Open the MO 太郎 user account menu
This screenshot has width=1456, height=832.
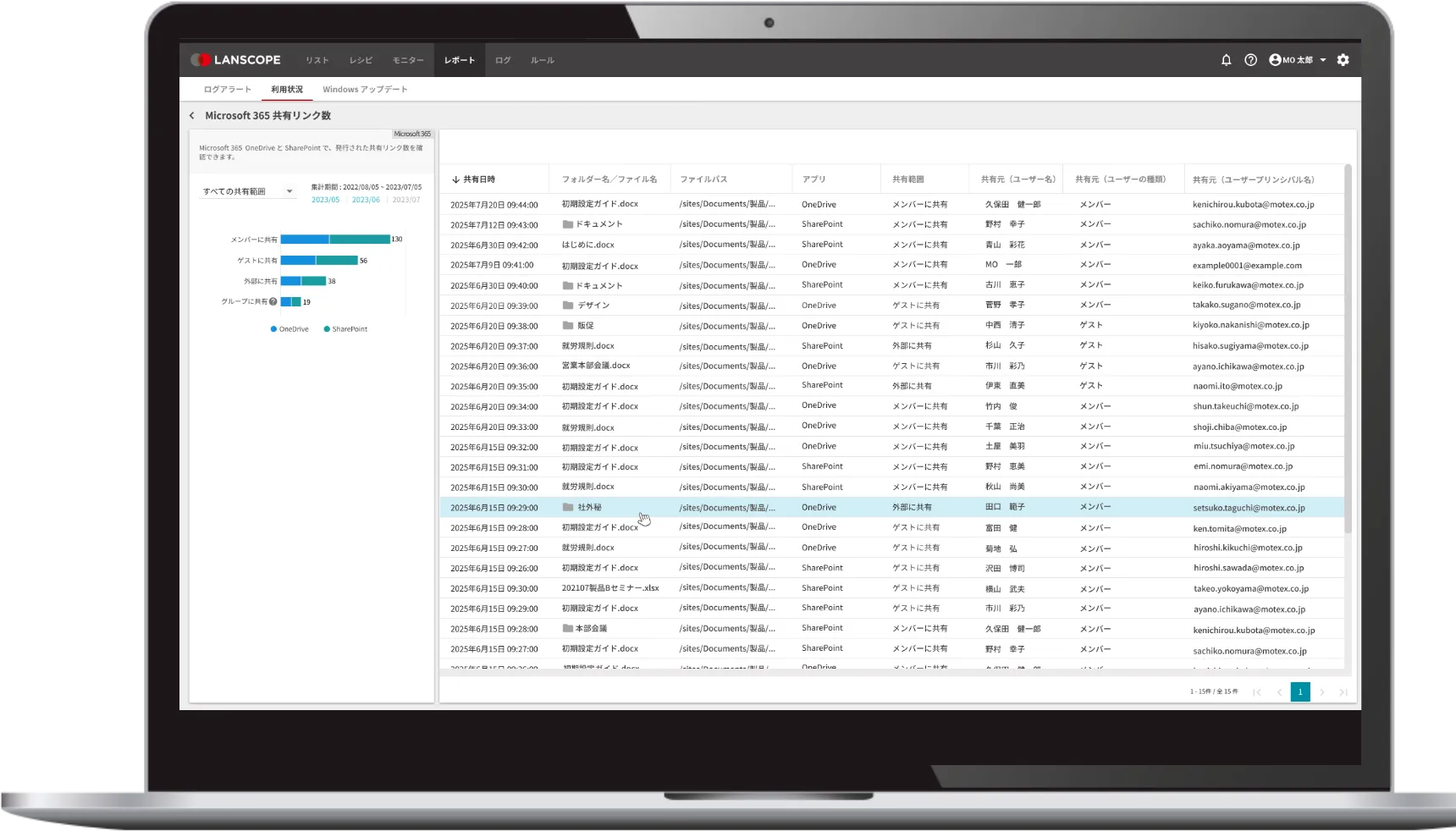click(1297, 60)
